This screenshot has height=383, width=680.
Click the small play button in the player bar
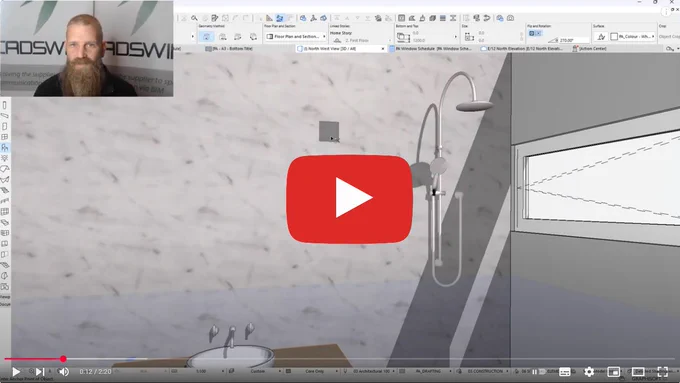point(16,372)
